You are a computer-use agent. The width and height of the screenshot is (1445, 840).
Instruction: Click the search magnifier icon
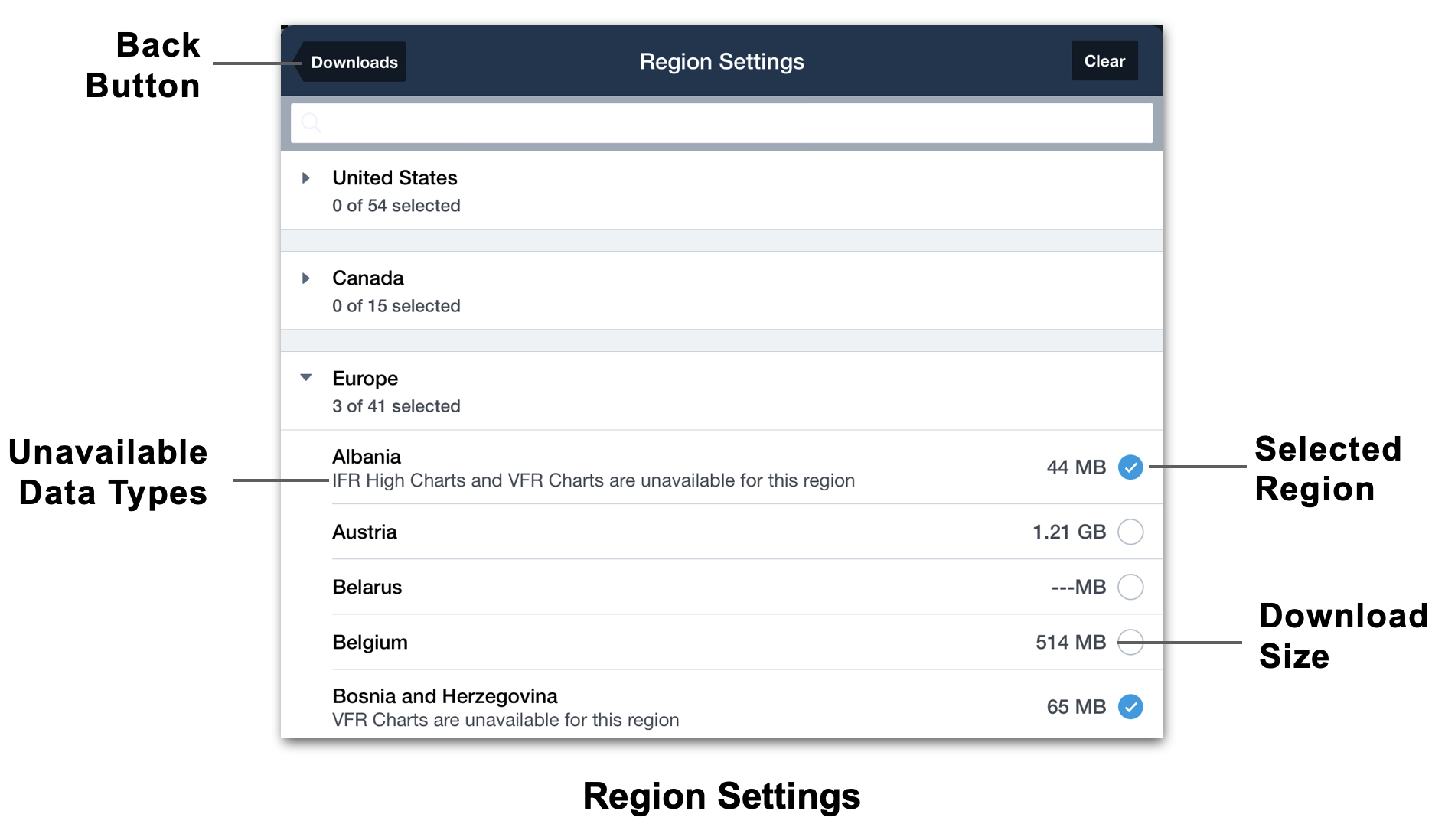point(311,123)
